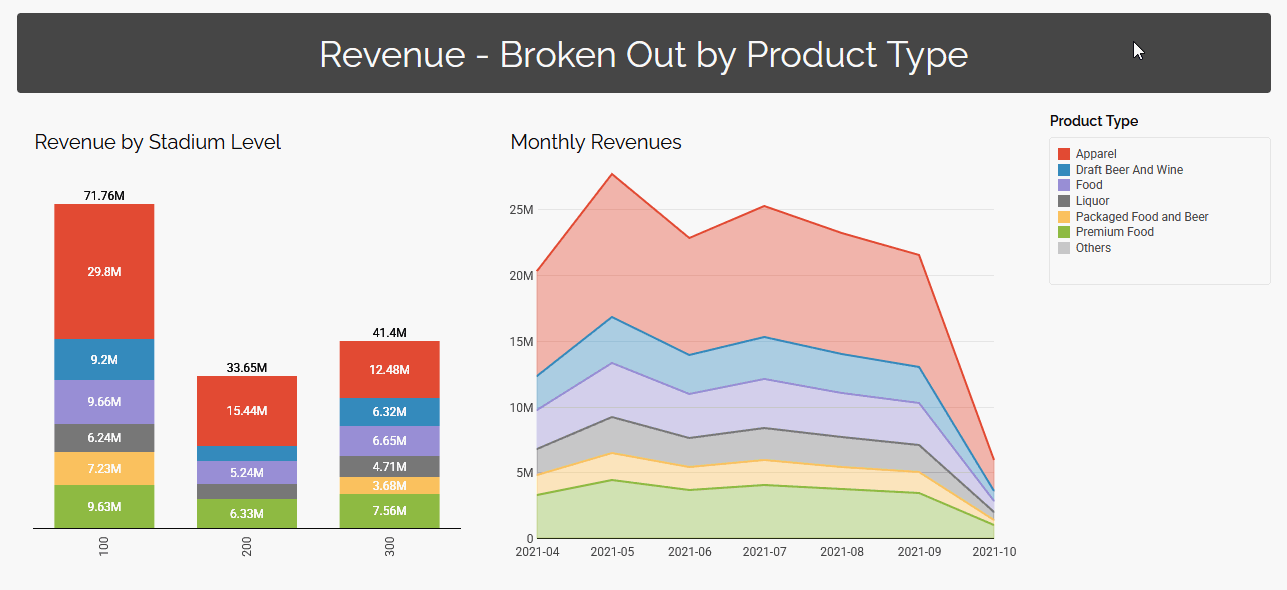Screen dimensions: 1287x590
Task: Click the Monthly Revenues chart title
Action: tap(596, 142)
